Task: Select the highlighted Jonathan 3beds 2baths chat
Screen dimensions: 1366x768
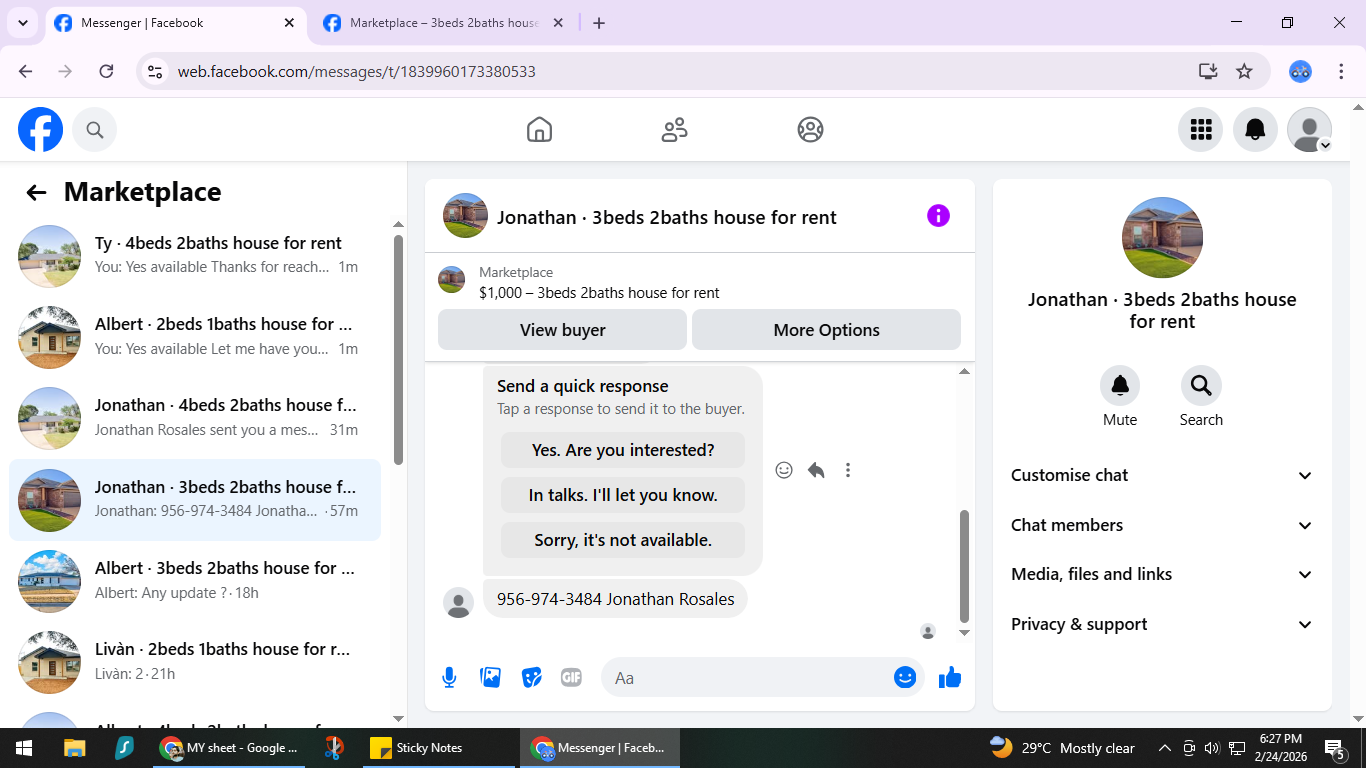Action: 195,500
